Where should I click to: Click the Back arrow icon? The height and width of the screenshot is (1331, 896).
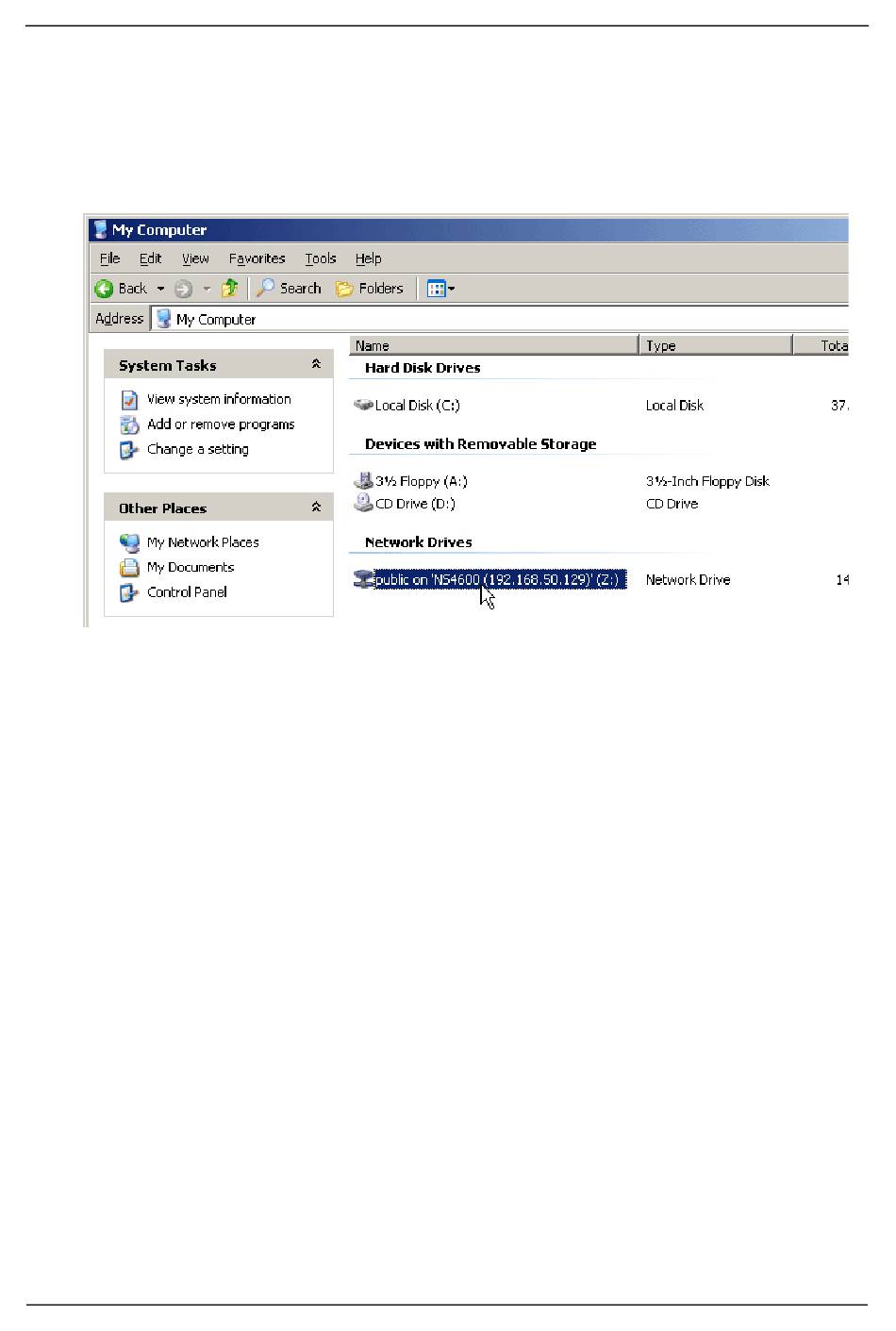coord(104,289)
